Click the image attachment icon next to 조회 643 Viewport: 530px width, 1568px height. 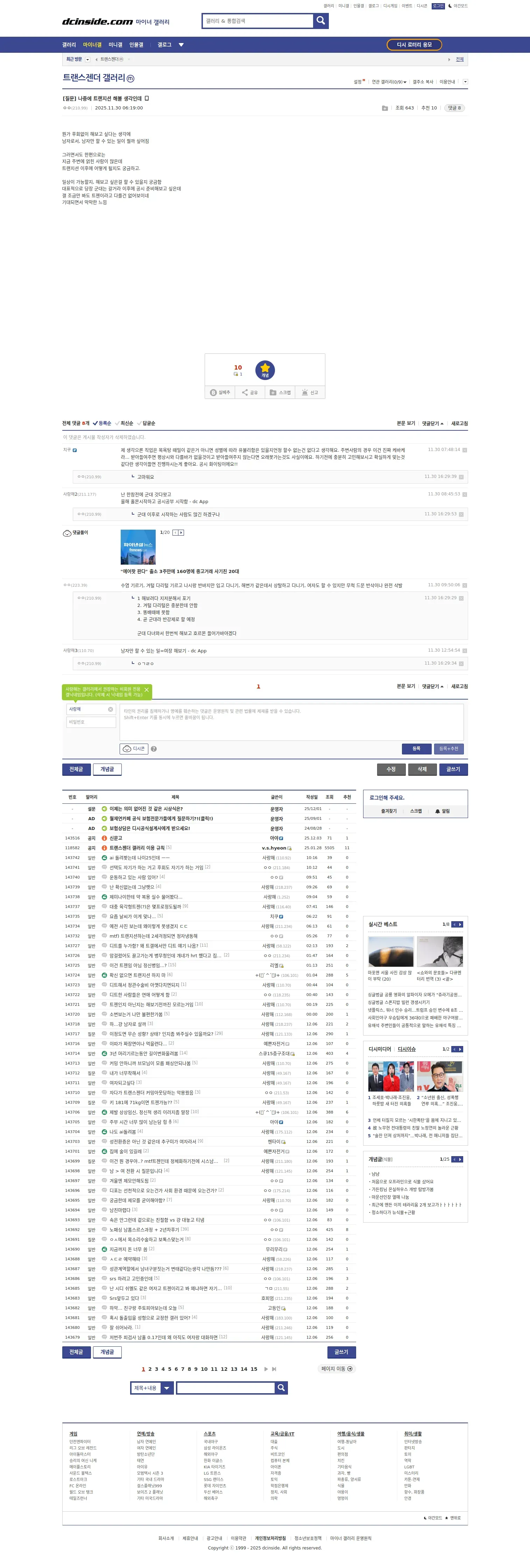[x=385, y=108]
